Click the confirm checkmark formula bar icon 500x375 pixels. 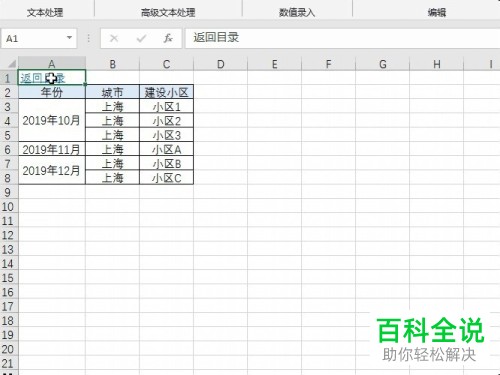click(x=141, y=39)
